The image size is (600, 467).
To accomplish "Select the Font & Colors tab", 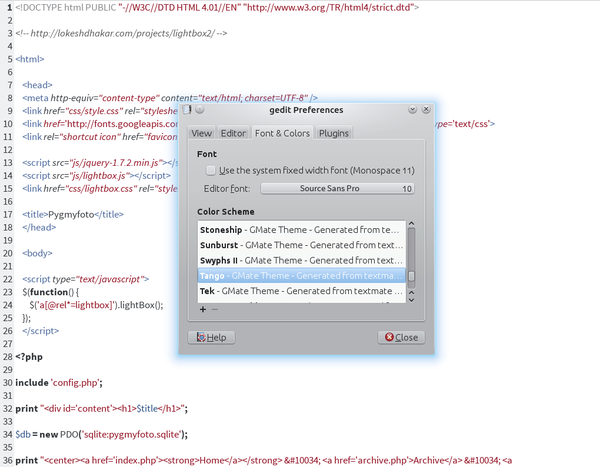I will tap(282, 133).
